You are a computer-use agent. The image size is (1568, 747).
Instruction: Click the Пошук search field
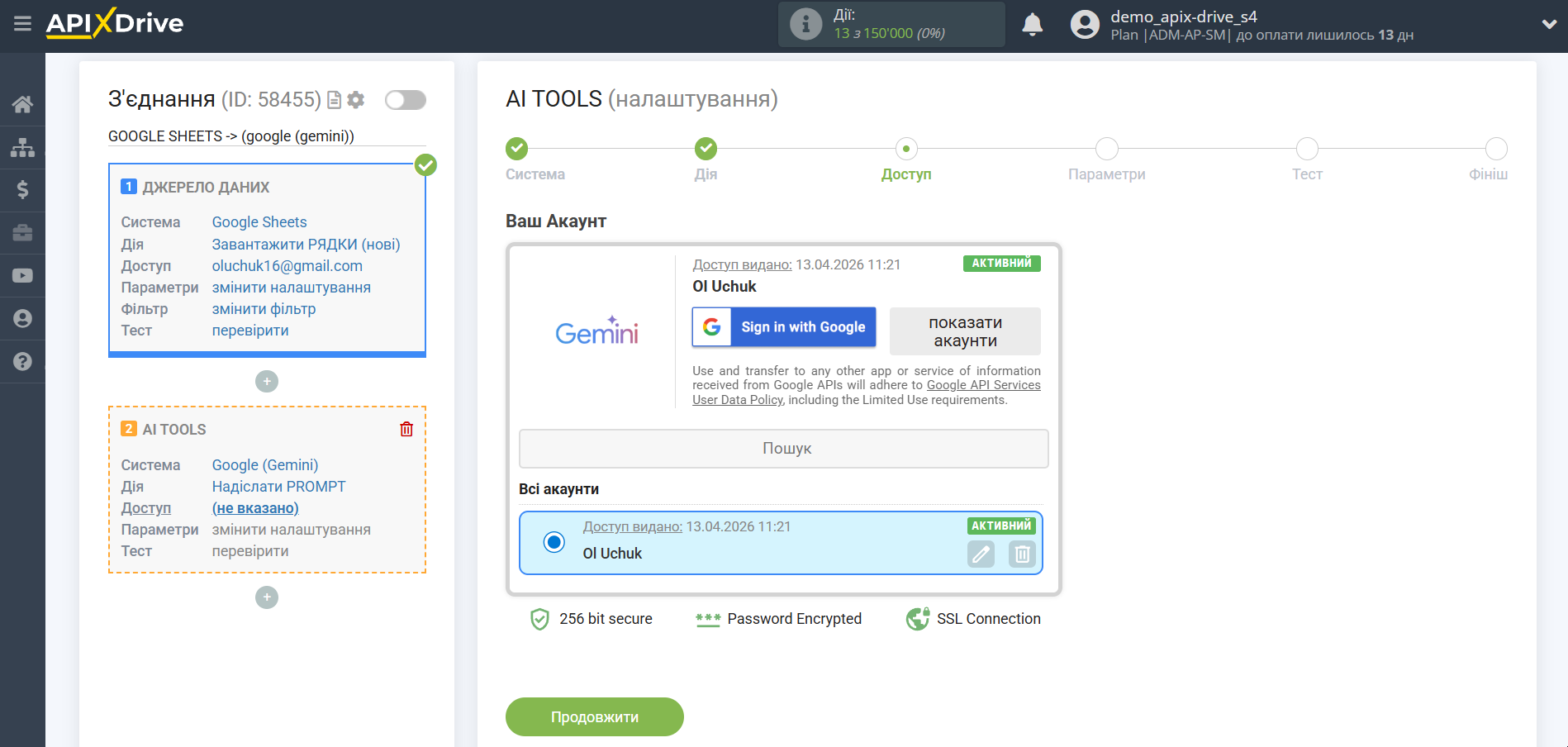pos(783,449)
